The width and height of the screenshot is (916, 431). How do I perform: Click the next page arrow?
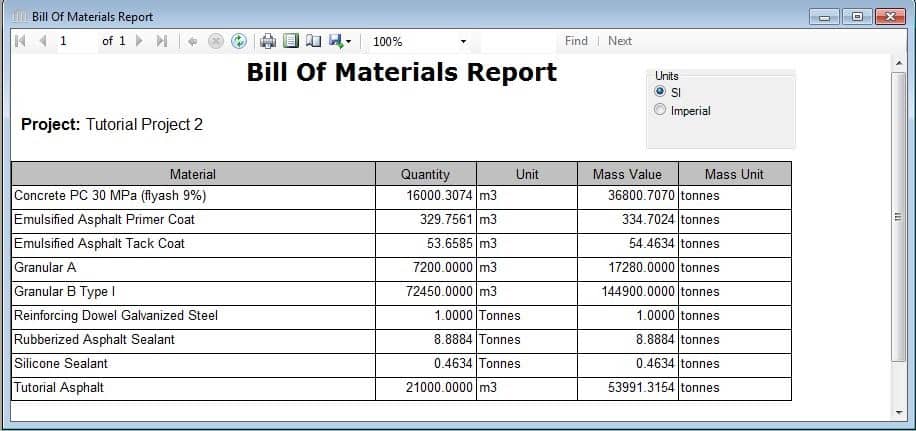tap(138, 41)
